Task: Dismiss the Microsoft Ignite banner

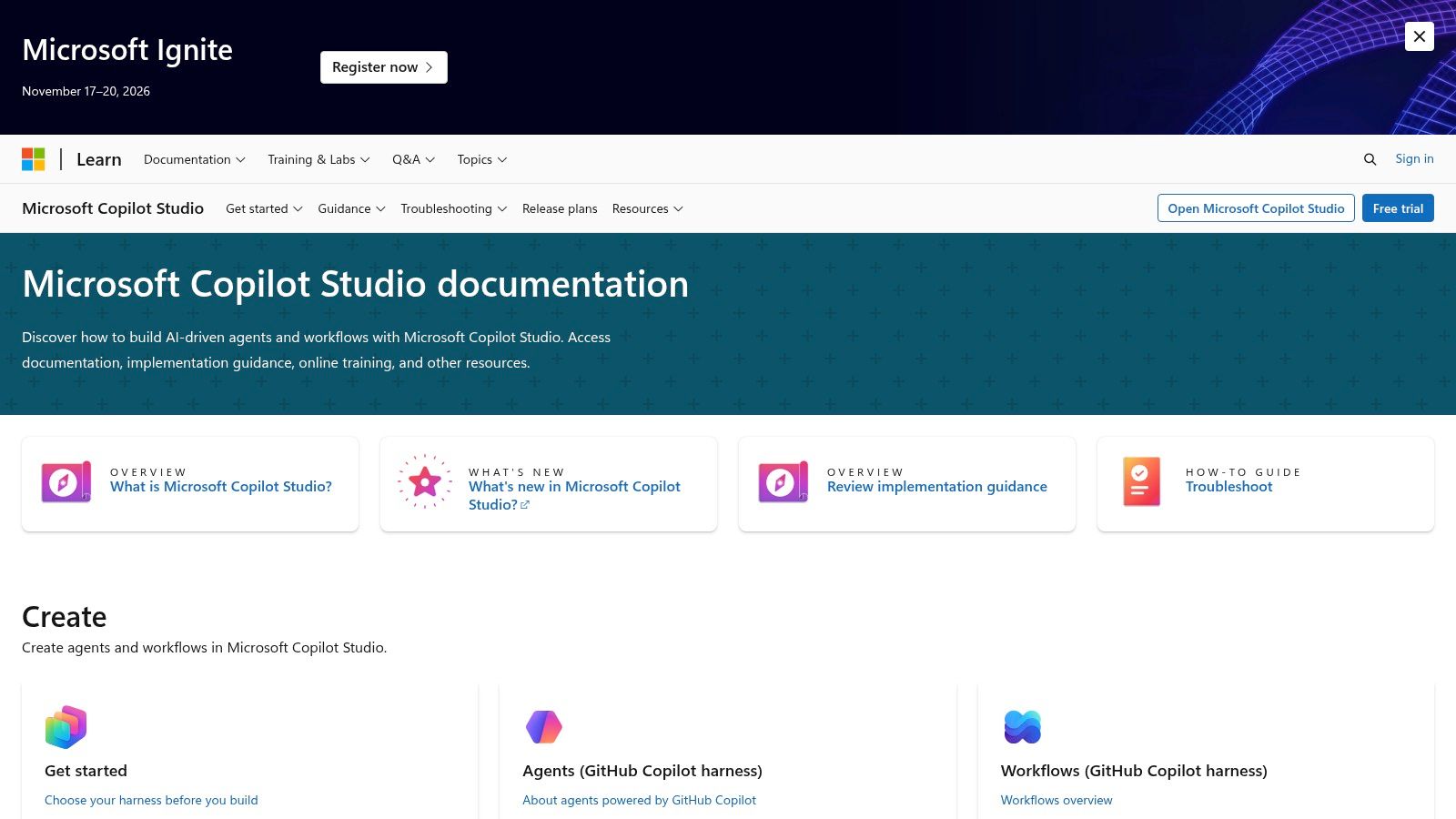Action: pos(1420,36)
